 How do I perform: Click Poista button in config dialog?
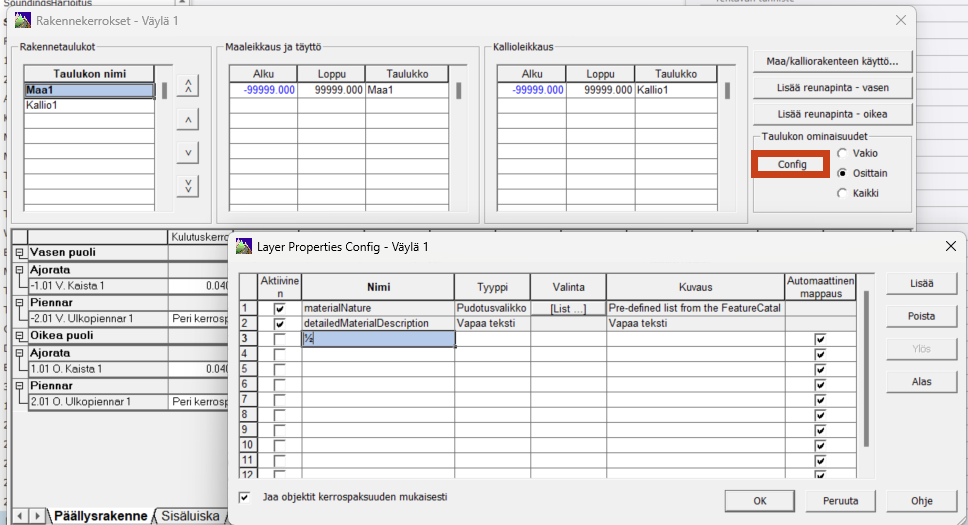click(x=921, y=316)
